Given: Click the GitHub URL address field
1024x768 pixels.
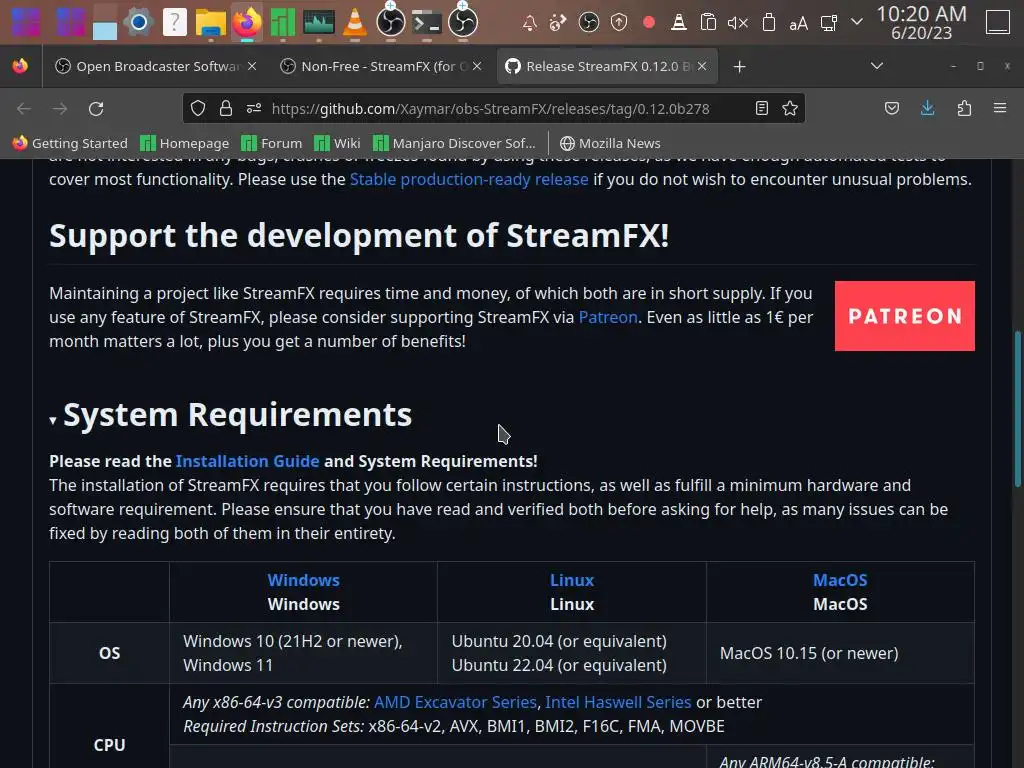Looking at the screenshot, I should (490, 108).
